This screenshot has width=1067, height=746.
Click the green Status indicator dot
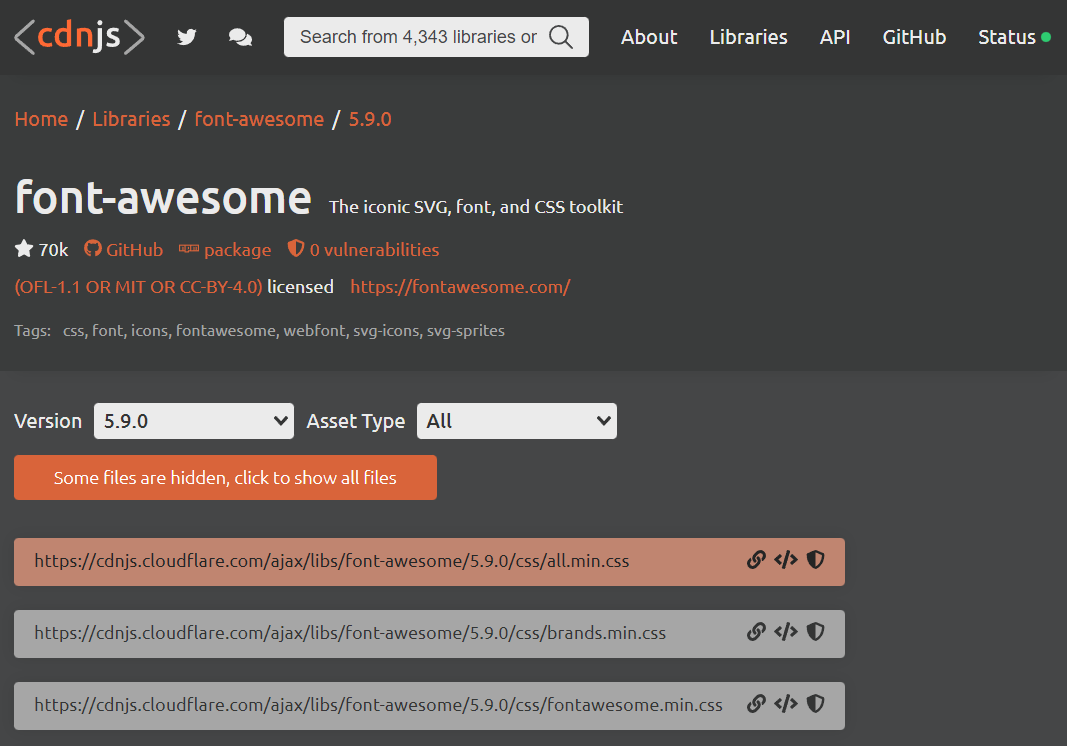coord(1046,37)
